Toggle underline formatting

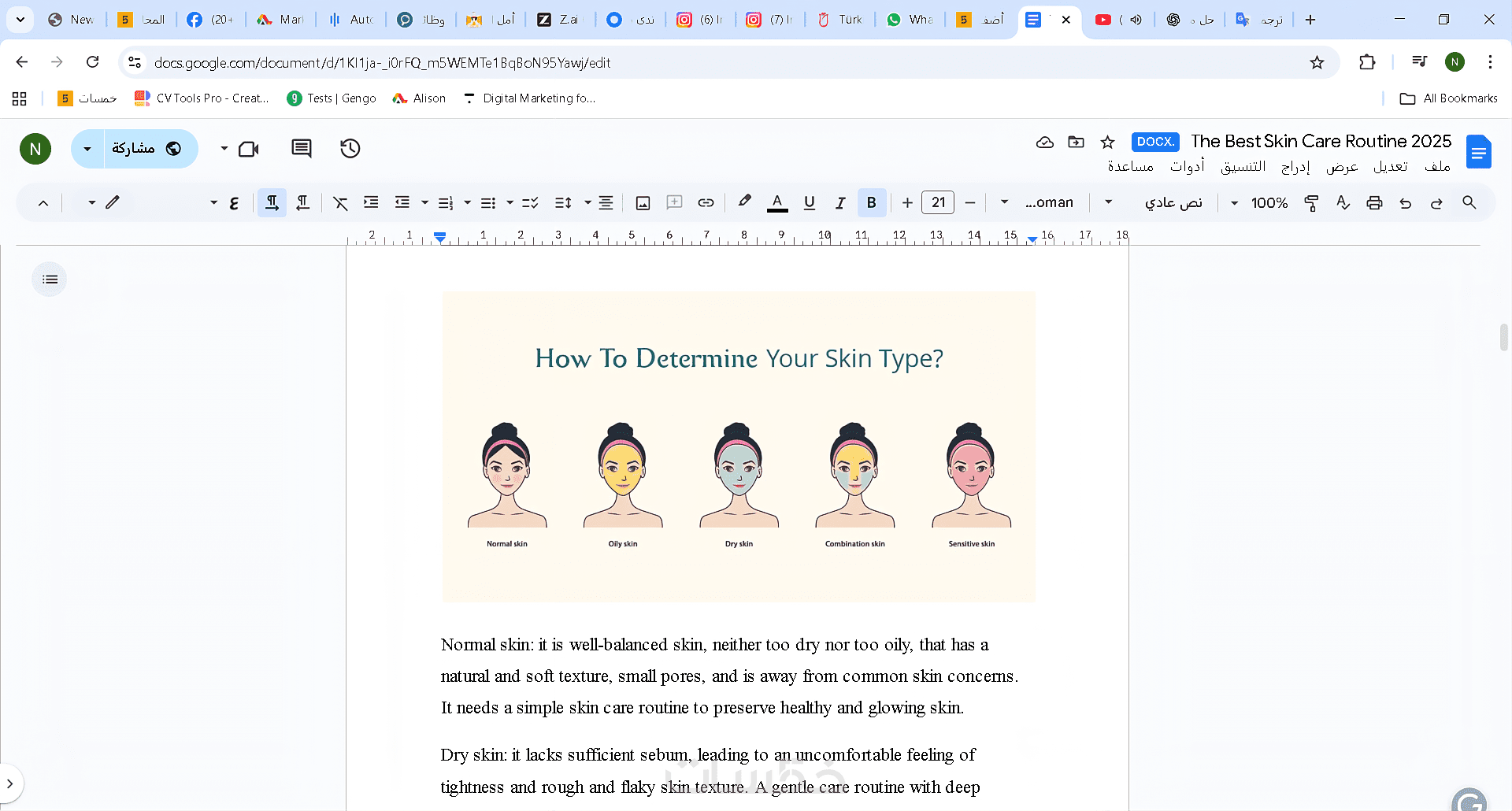(x=809, y=203)
